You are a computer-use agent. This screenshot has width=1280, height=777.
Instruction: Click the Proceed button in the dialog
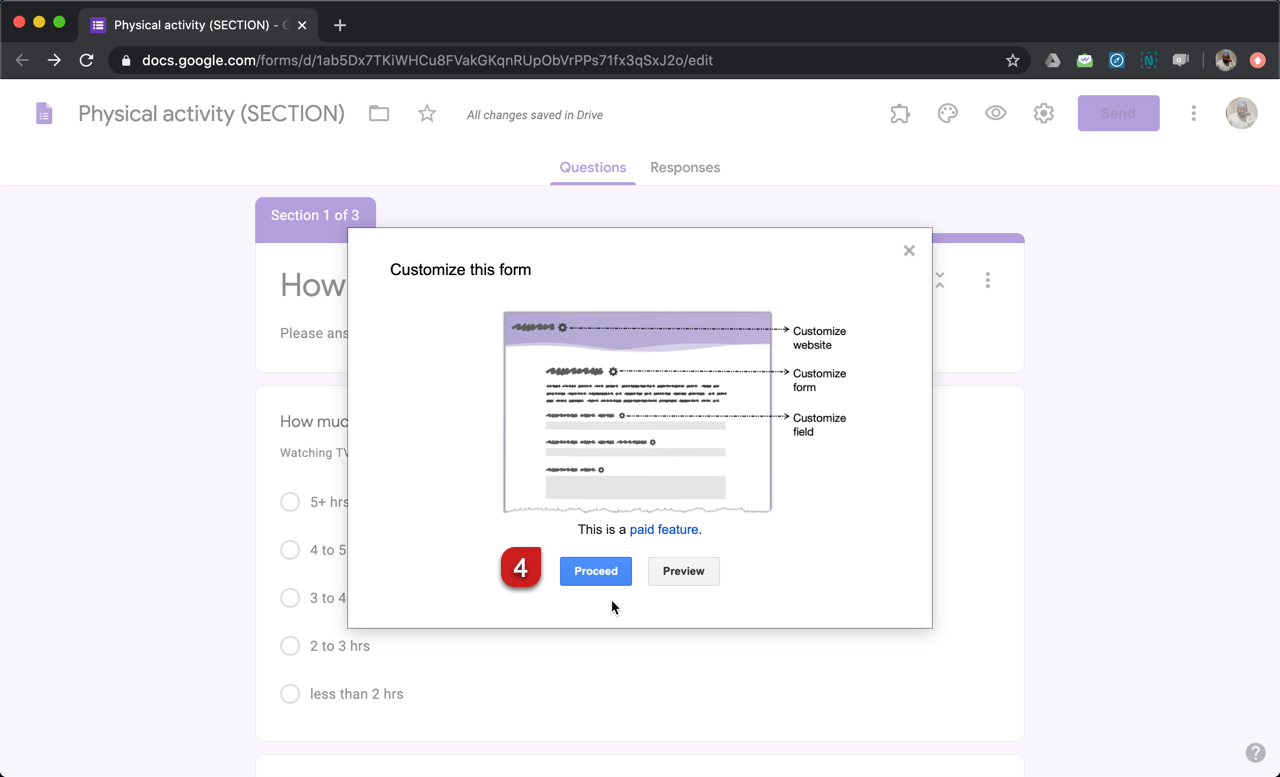595,571
